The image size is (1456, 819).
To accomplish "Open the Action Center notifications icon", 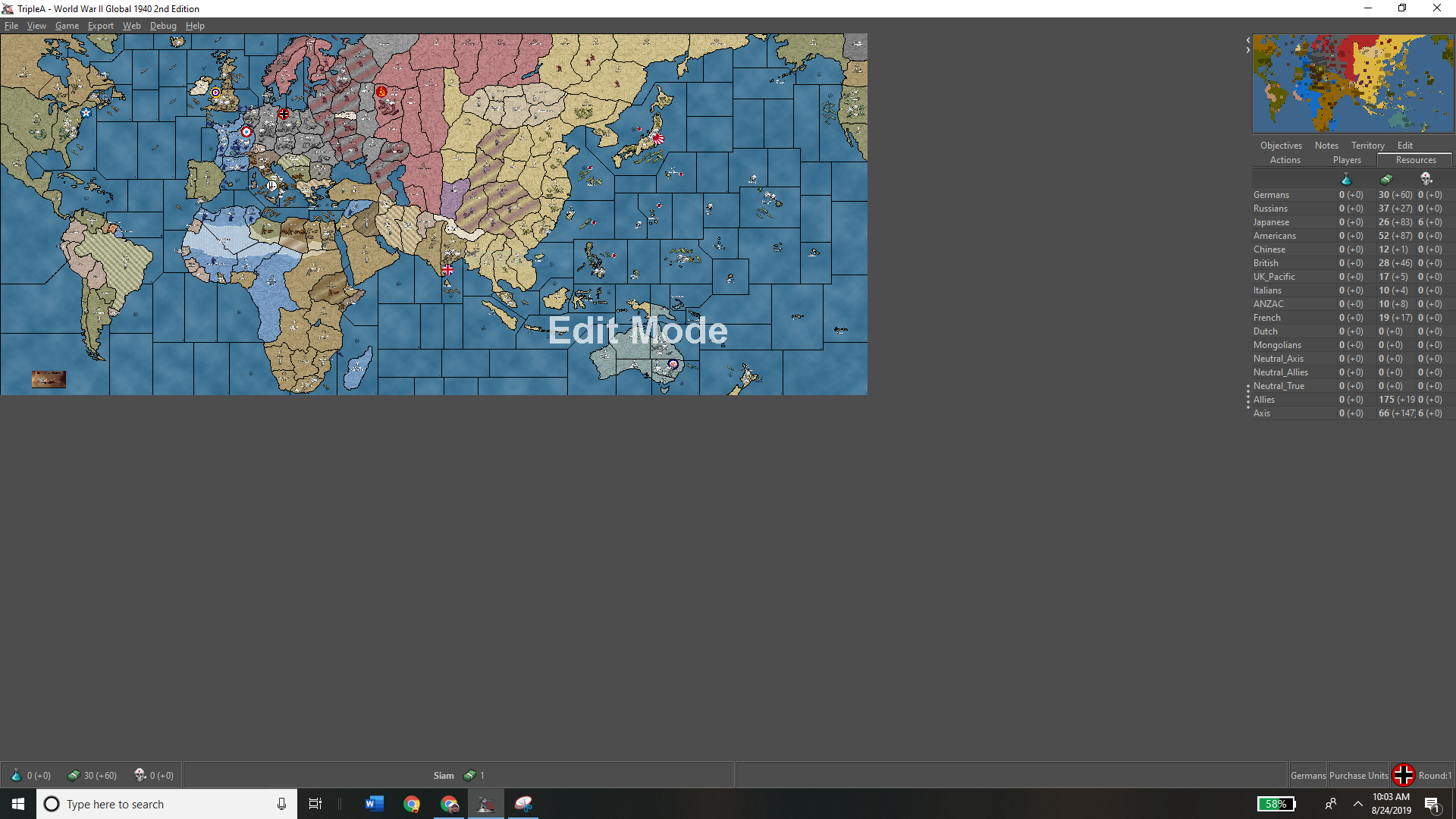I will click(x=1432, y=804).
